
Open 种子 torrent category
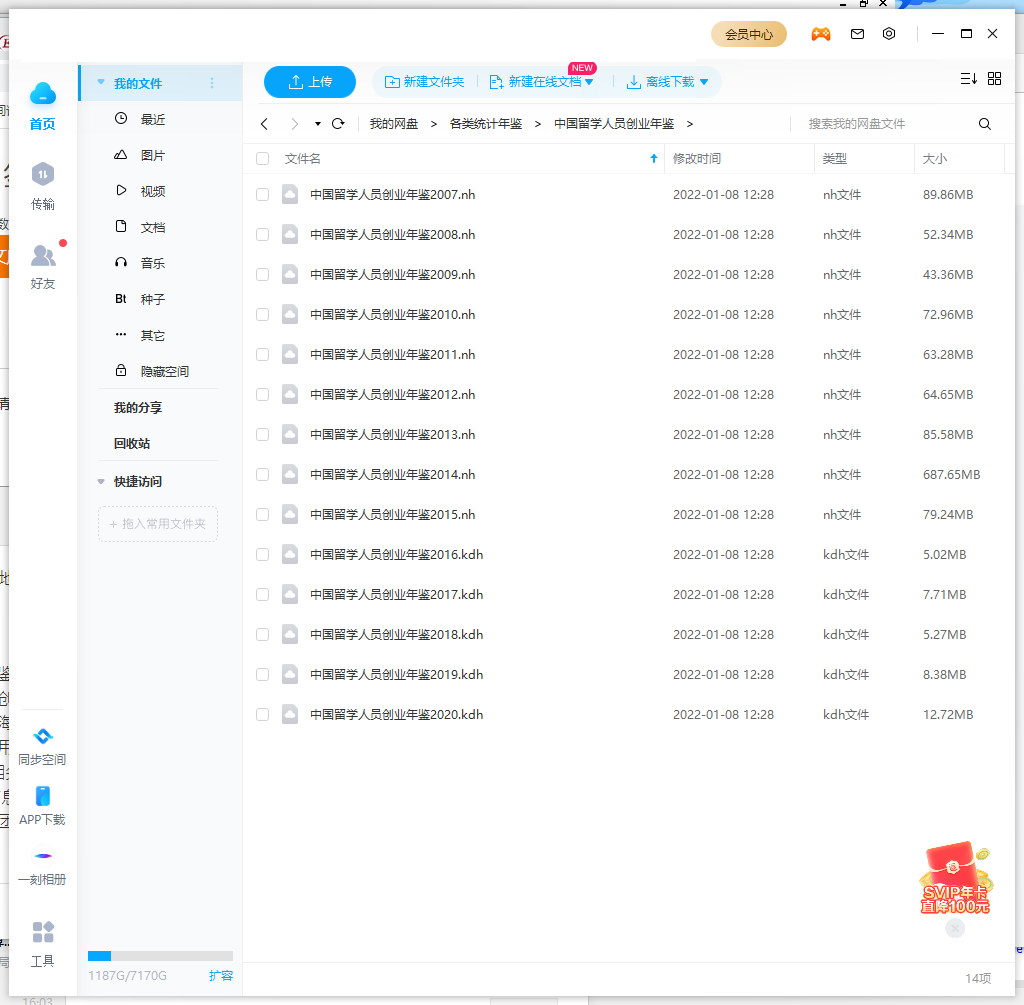[153, 299]
